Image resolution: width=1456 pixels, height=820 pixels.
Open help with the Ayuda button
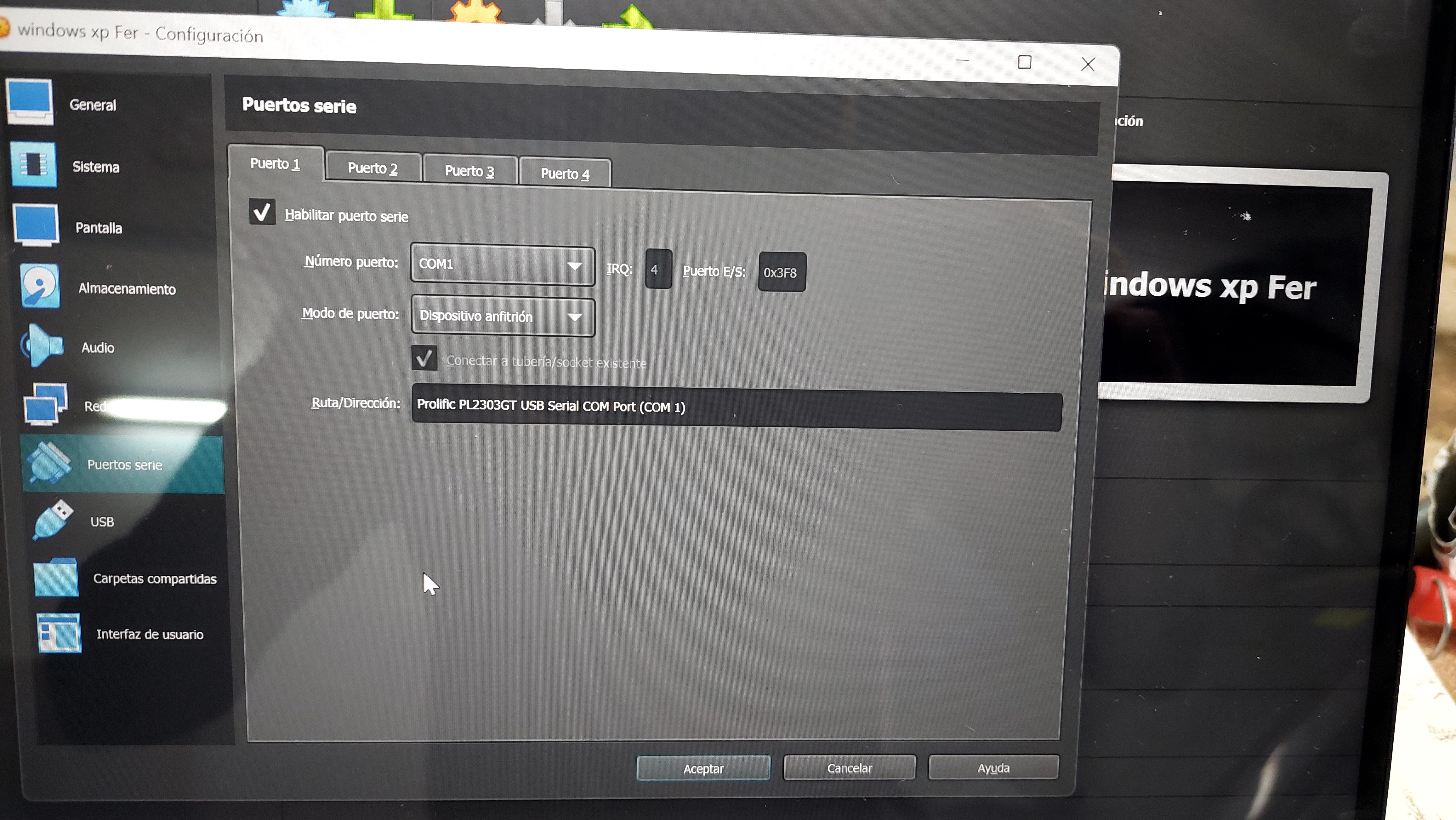pos(993,767)
